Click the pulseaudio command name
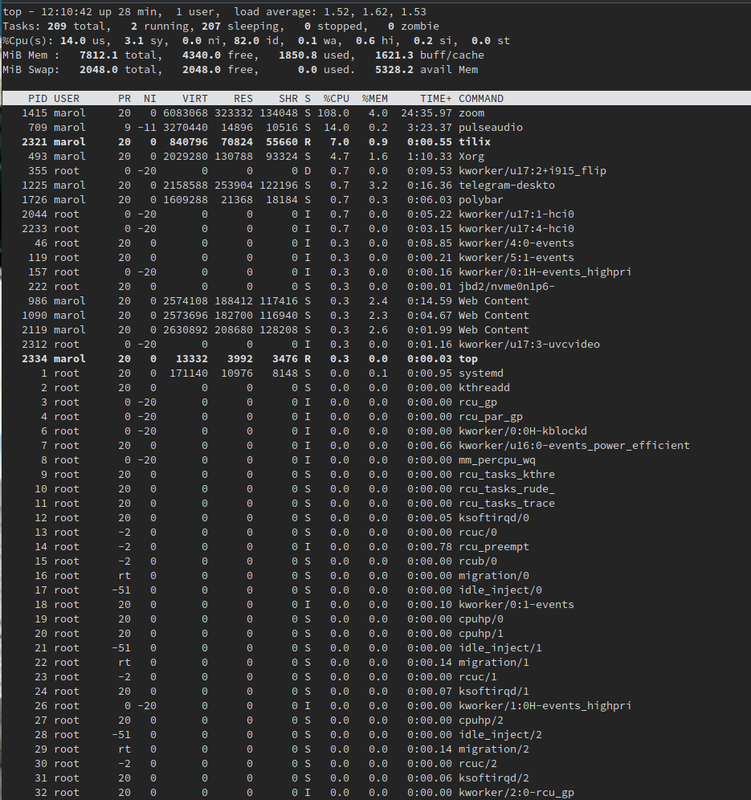 pos(490,127)
